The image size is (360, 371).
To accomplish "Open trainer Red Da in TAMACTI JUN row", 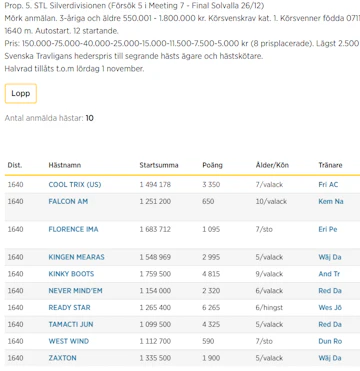I will 330,324.
